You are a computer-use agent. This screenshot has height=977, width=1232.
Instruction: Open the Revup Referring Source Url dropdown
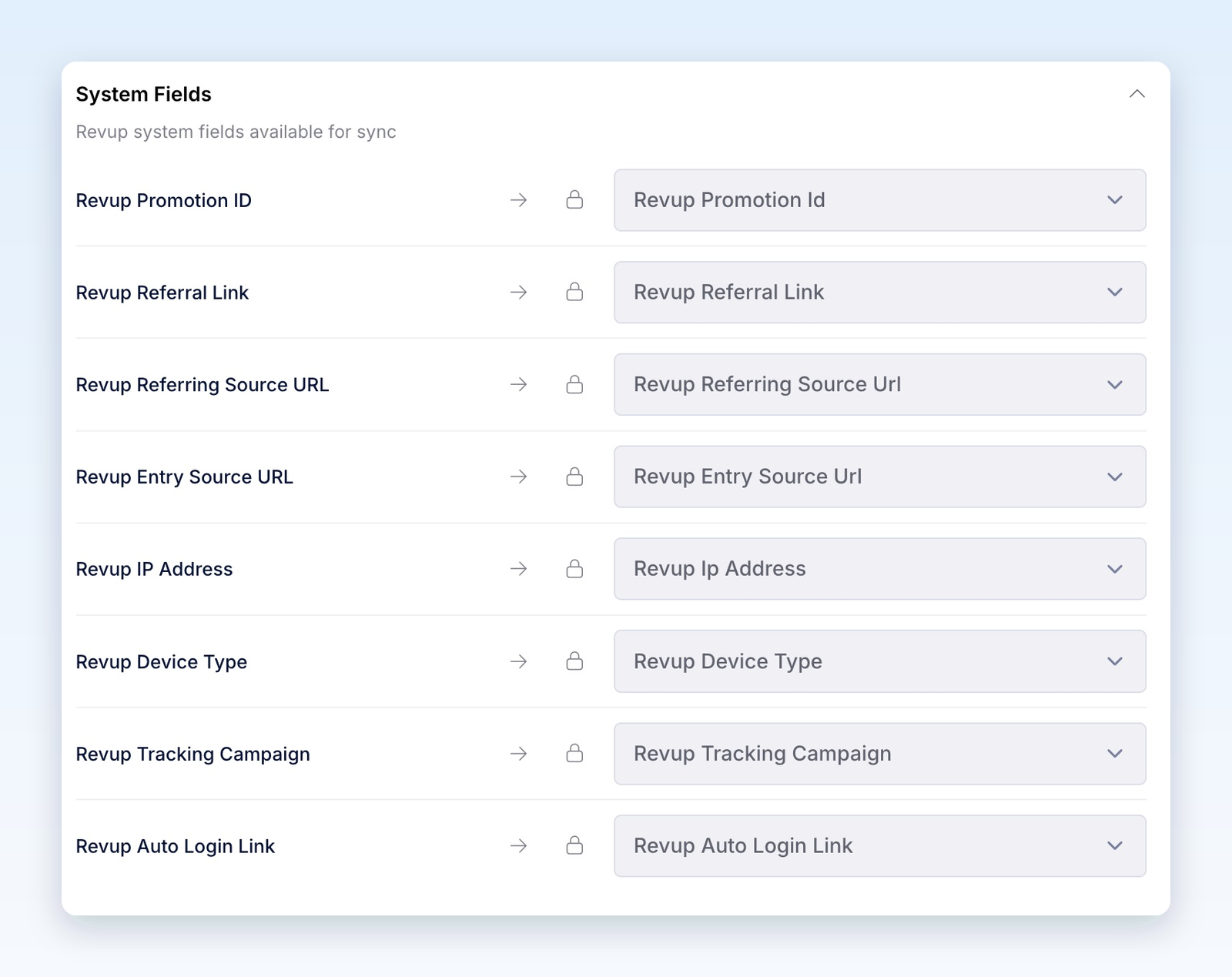[880, 384]
